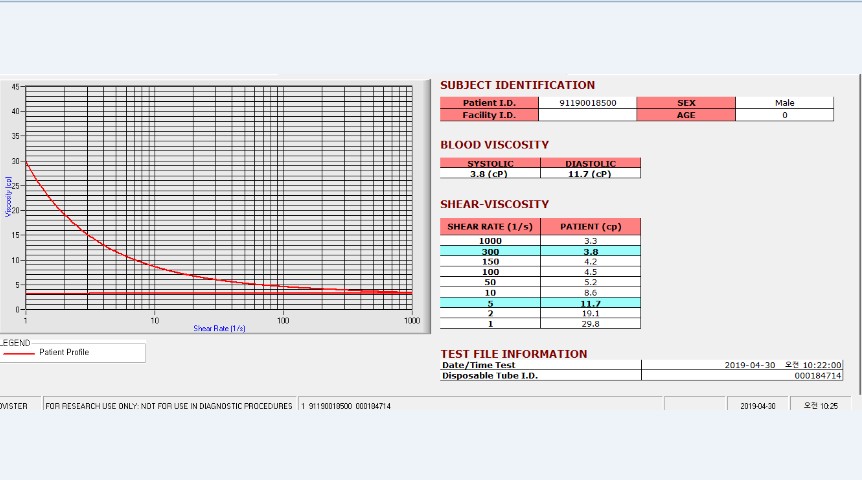Select shear rate row 50
The width and height of the screenshot is (862, 480).
click(490, 282)
